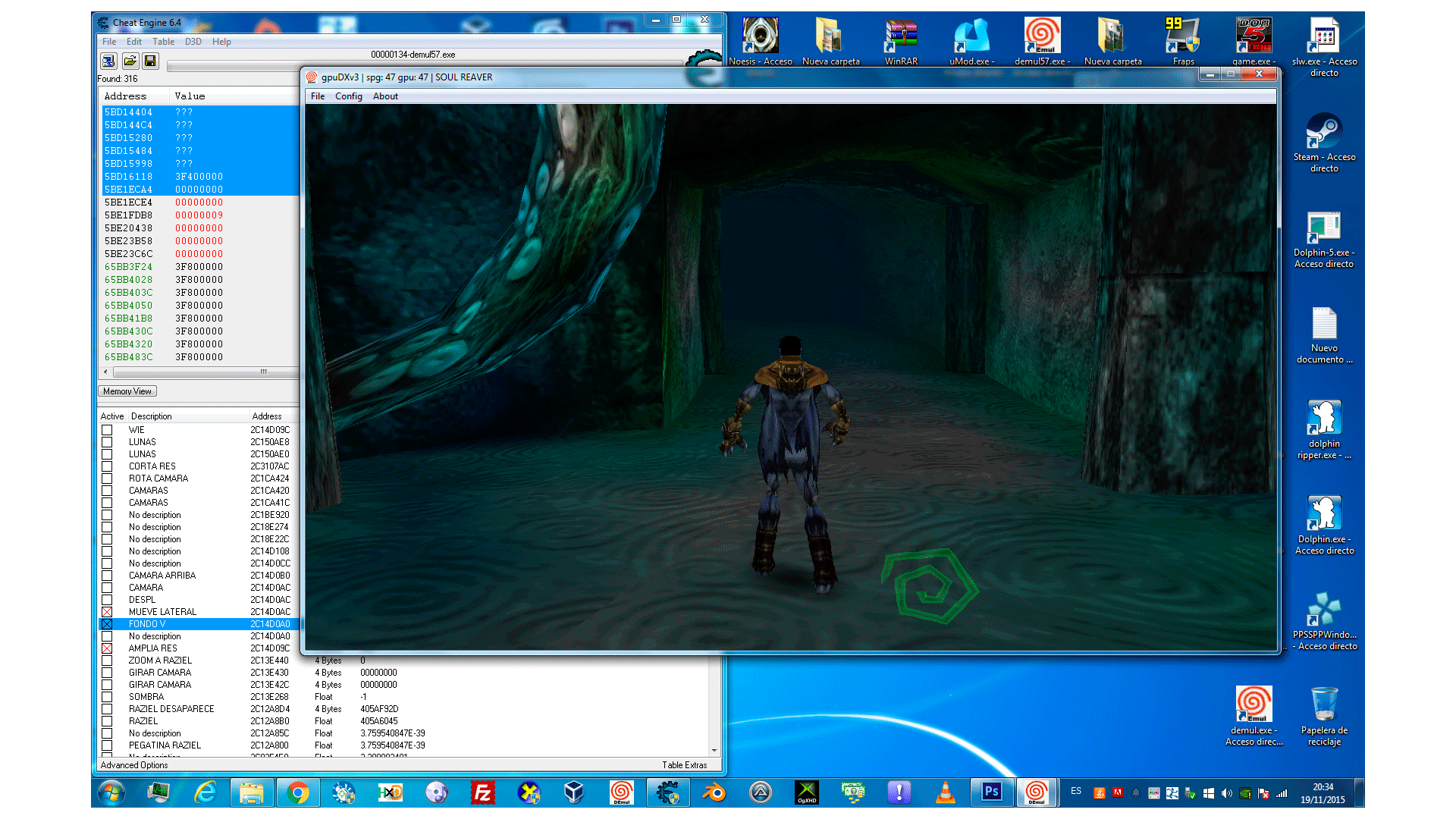Click FileZilla in the taskbar
This screenshot has width=1456, height=819.
pos(482,793)
